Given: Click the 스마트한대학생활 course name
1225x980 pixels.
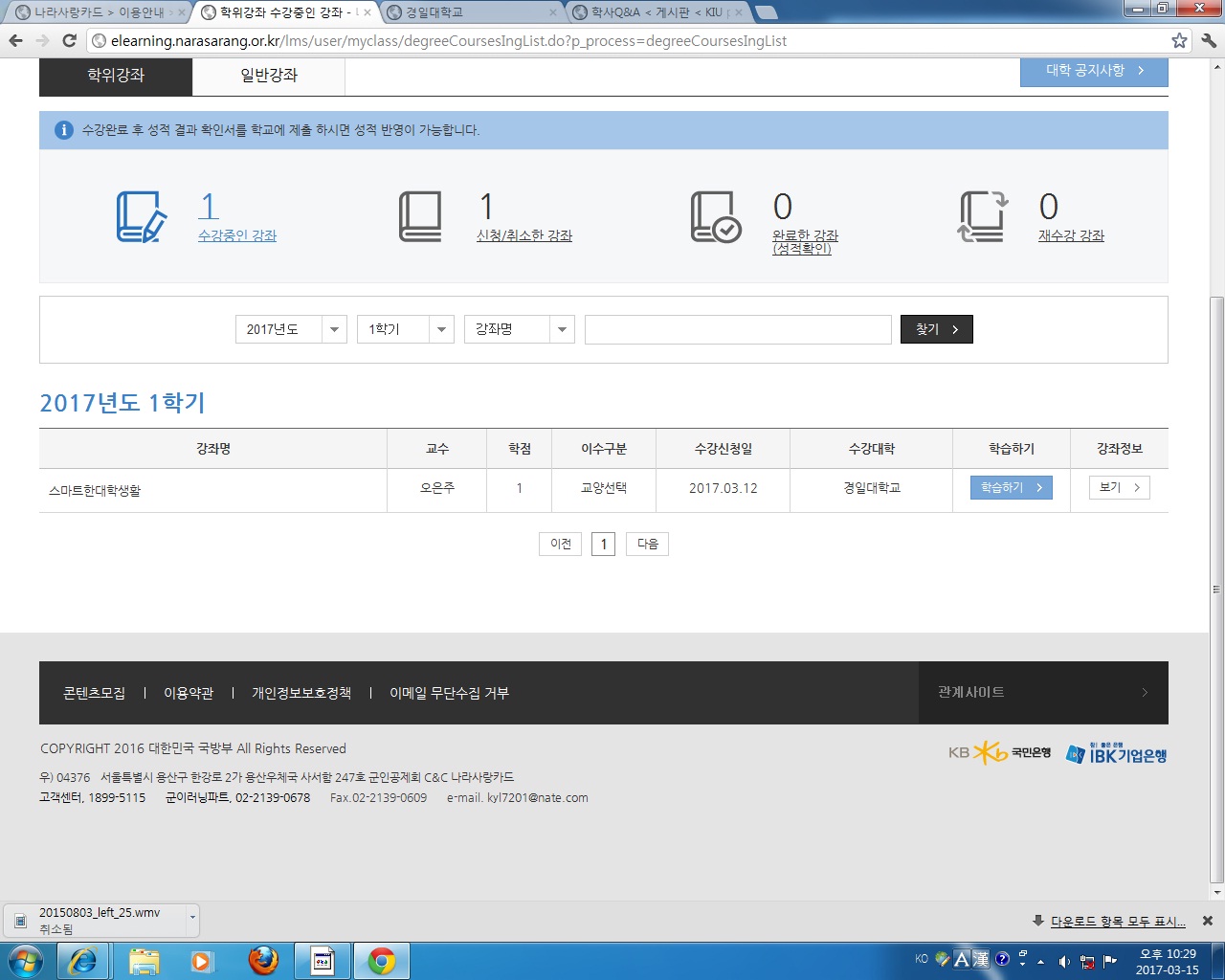Looking at the screenshot, I should coord(95,490).
